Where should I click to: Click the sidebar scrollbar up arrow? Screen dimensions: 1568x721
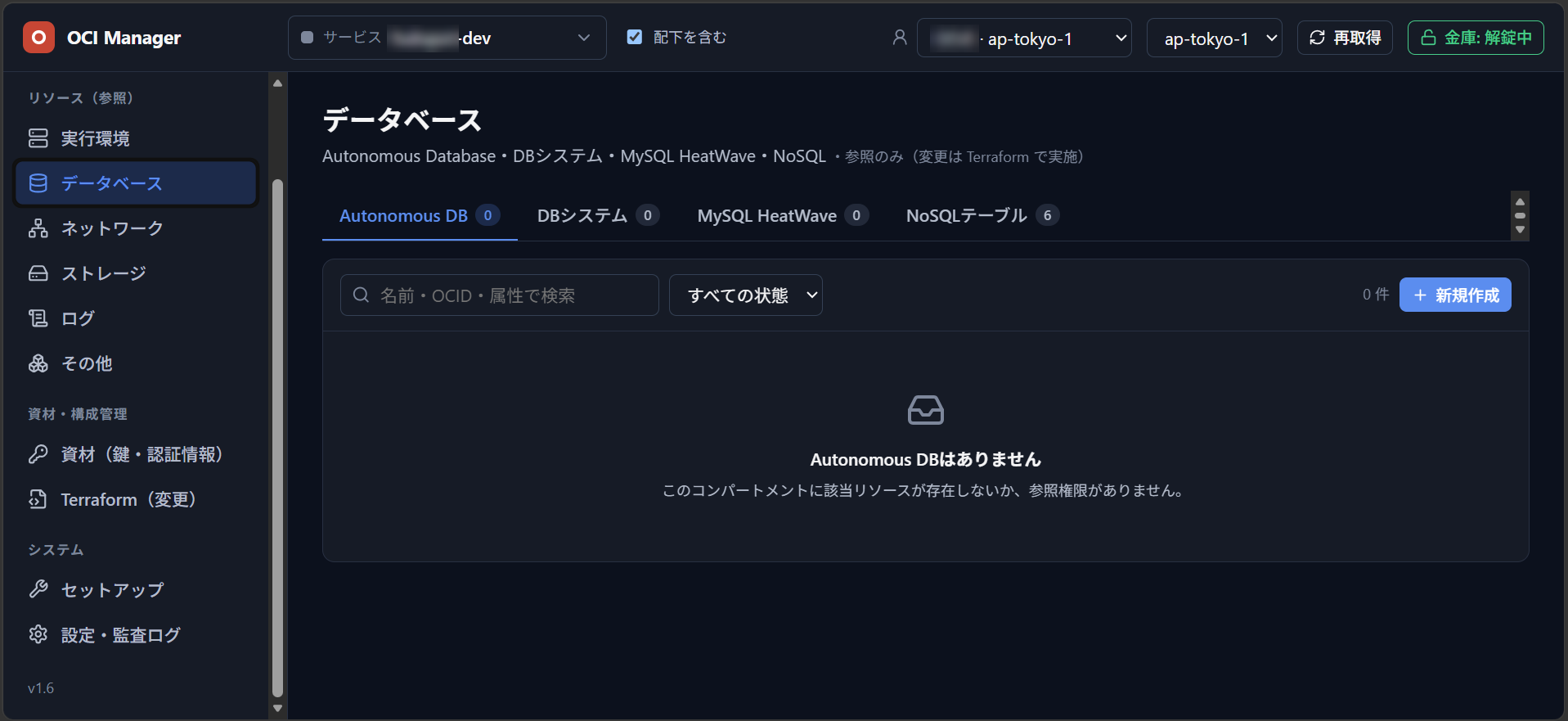[x=277, y=83]
